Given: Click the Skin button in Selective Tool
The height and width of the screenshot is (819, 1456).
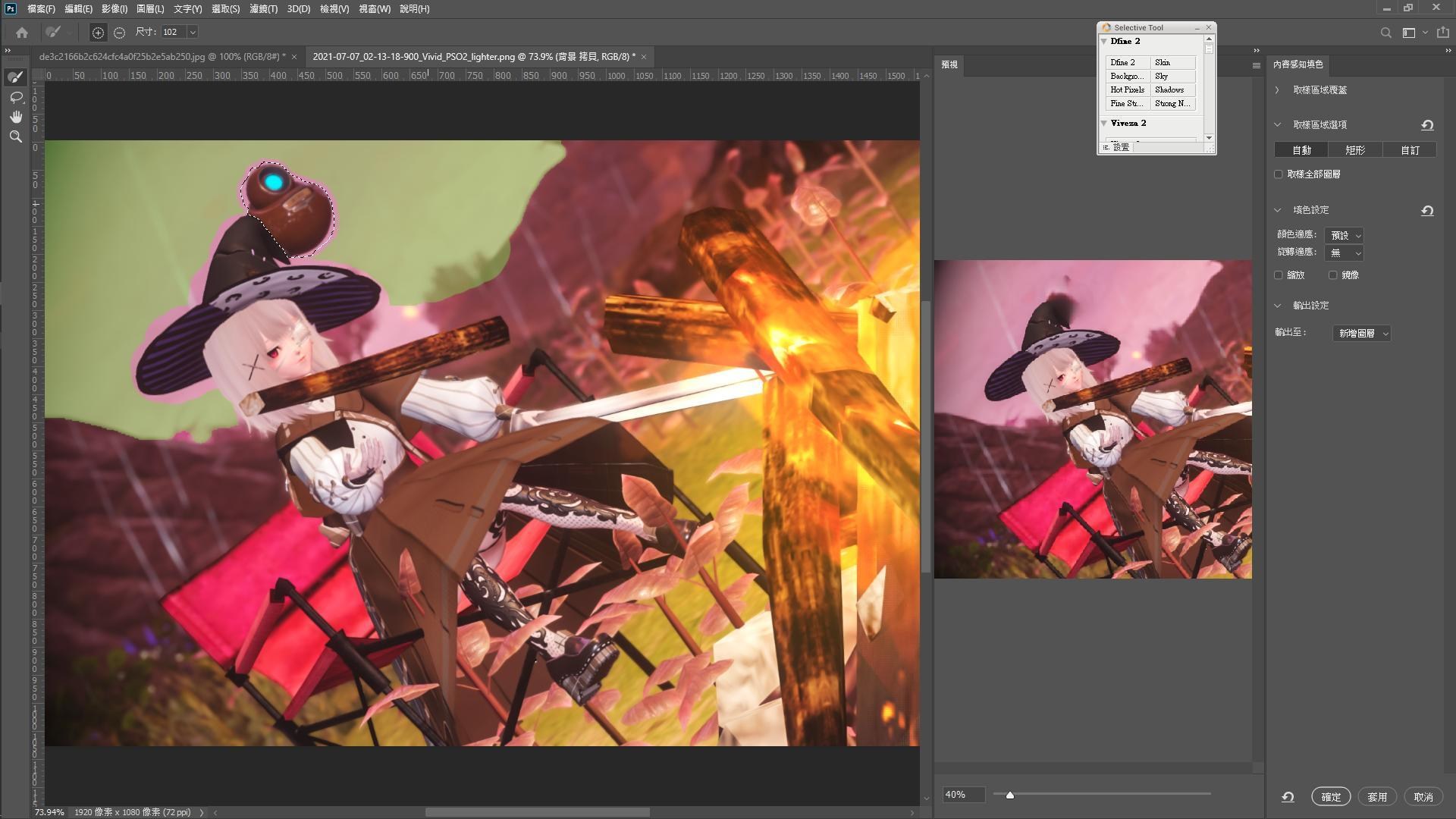Looking at the screenshot, I should pyautogui.click(x=1173, y=63).
